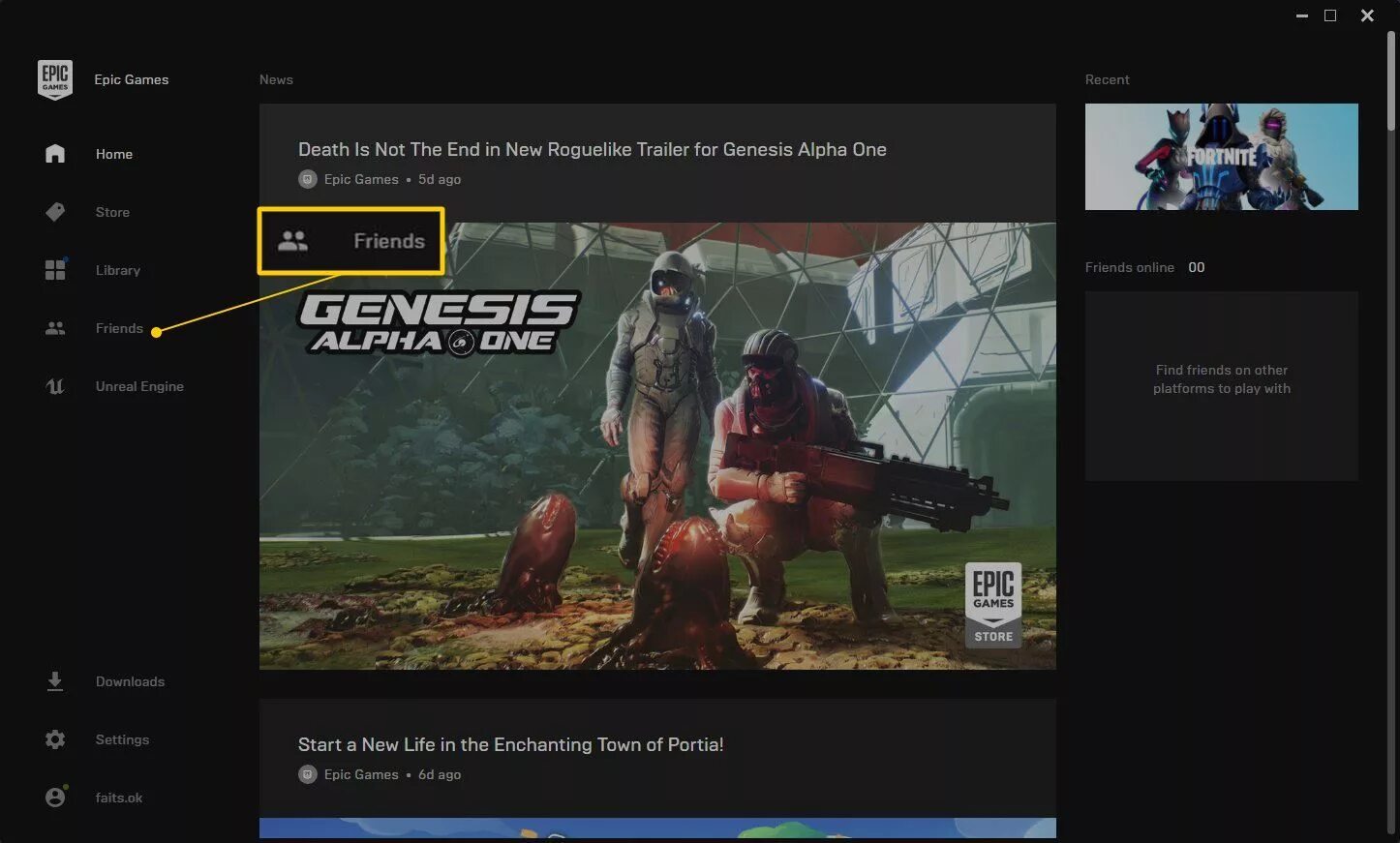Screen dimensions: 1400x843
Task: Open Downloads from the sidebar
Action: [130, 681]
